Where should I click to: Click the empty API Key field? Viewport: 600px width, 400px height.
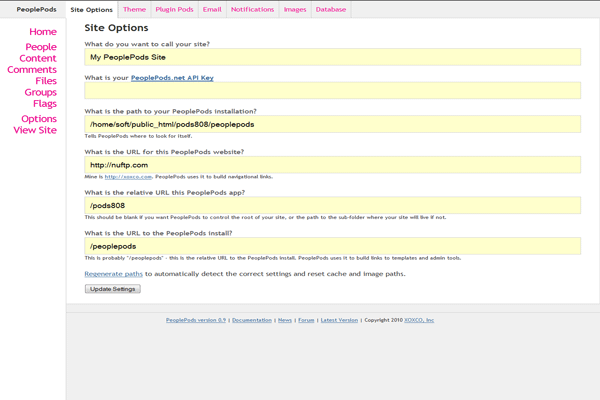pos(332,91)
